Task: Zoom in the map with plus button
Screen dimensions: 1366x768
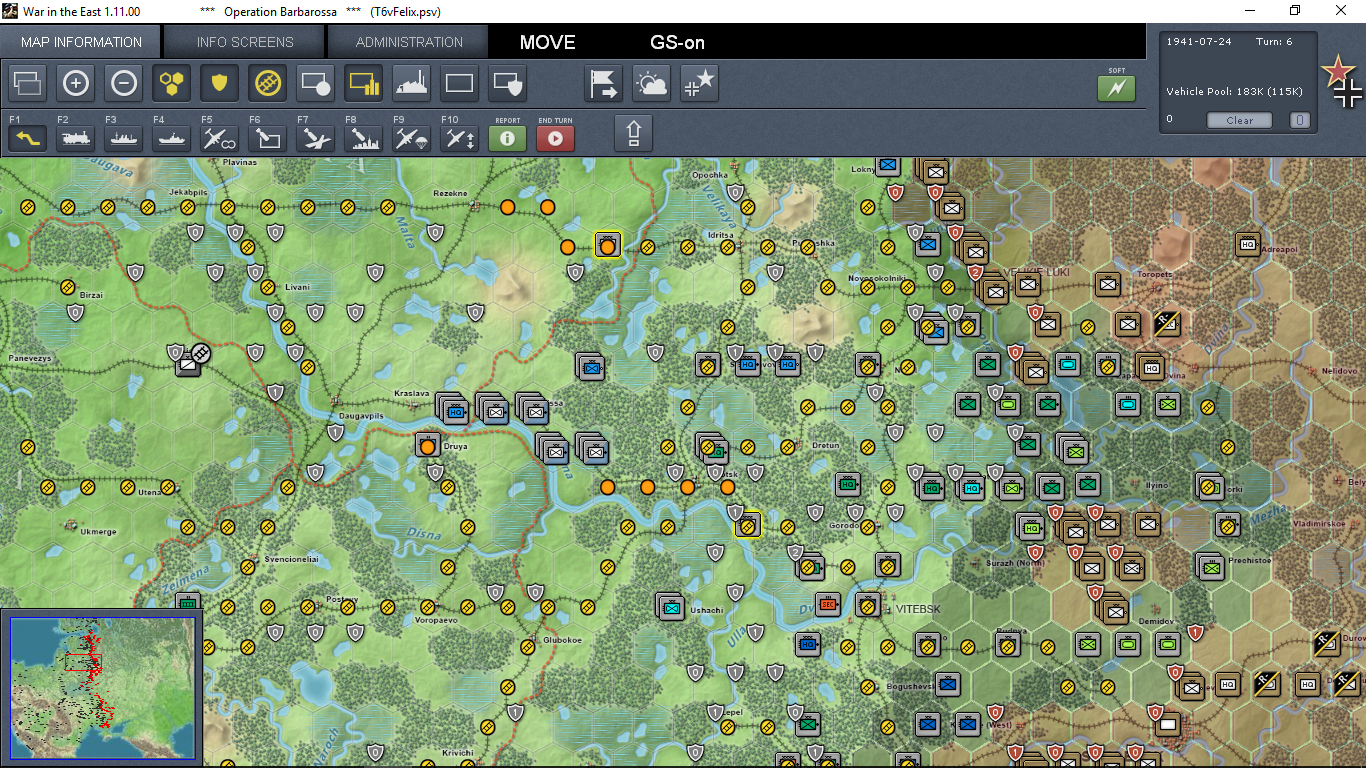Action: 76,84
